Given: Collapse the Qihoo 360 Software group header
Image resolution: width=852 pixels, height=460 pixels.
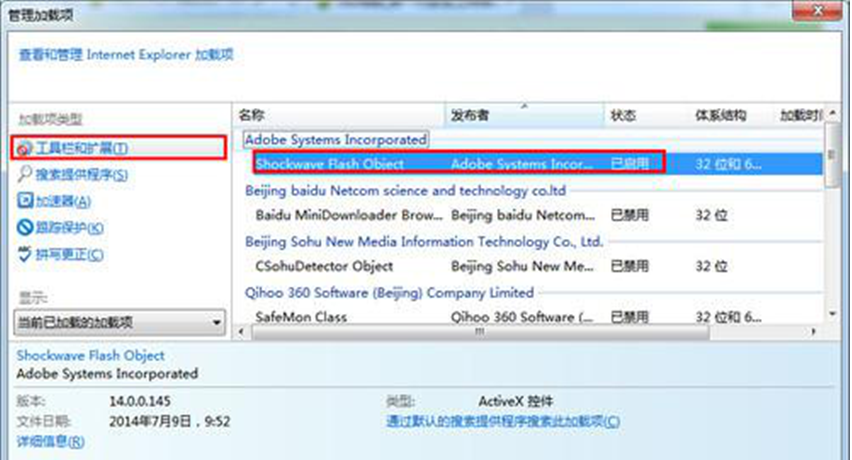Looking at the screenshot, I should tap(389, 293).
